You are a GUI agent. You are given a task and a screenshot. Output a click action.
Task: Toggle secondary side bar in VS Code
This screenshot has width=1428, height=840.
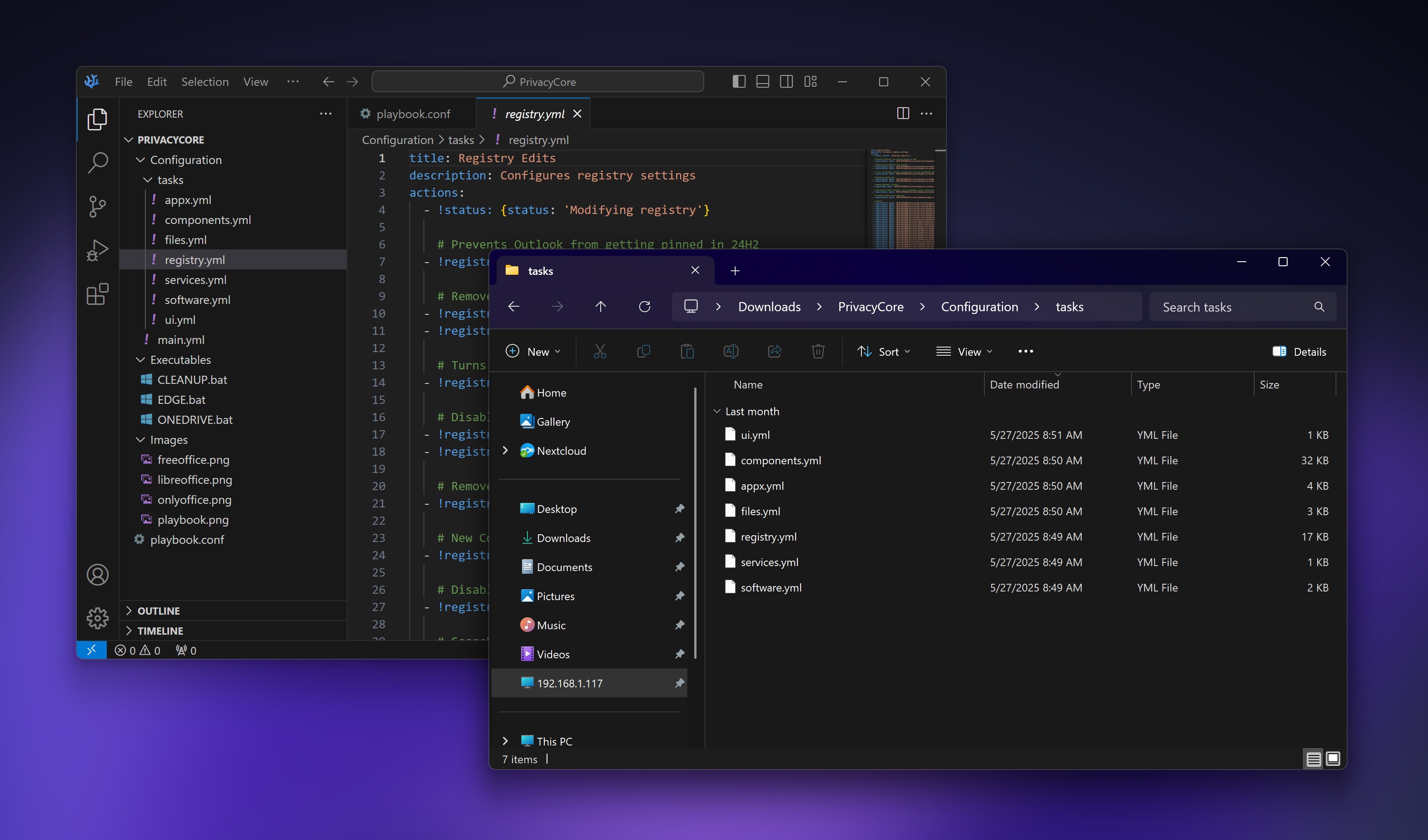click(786, 82)
